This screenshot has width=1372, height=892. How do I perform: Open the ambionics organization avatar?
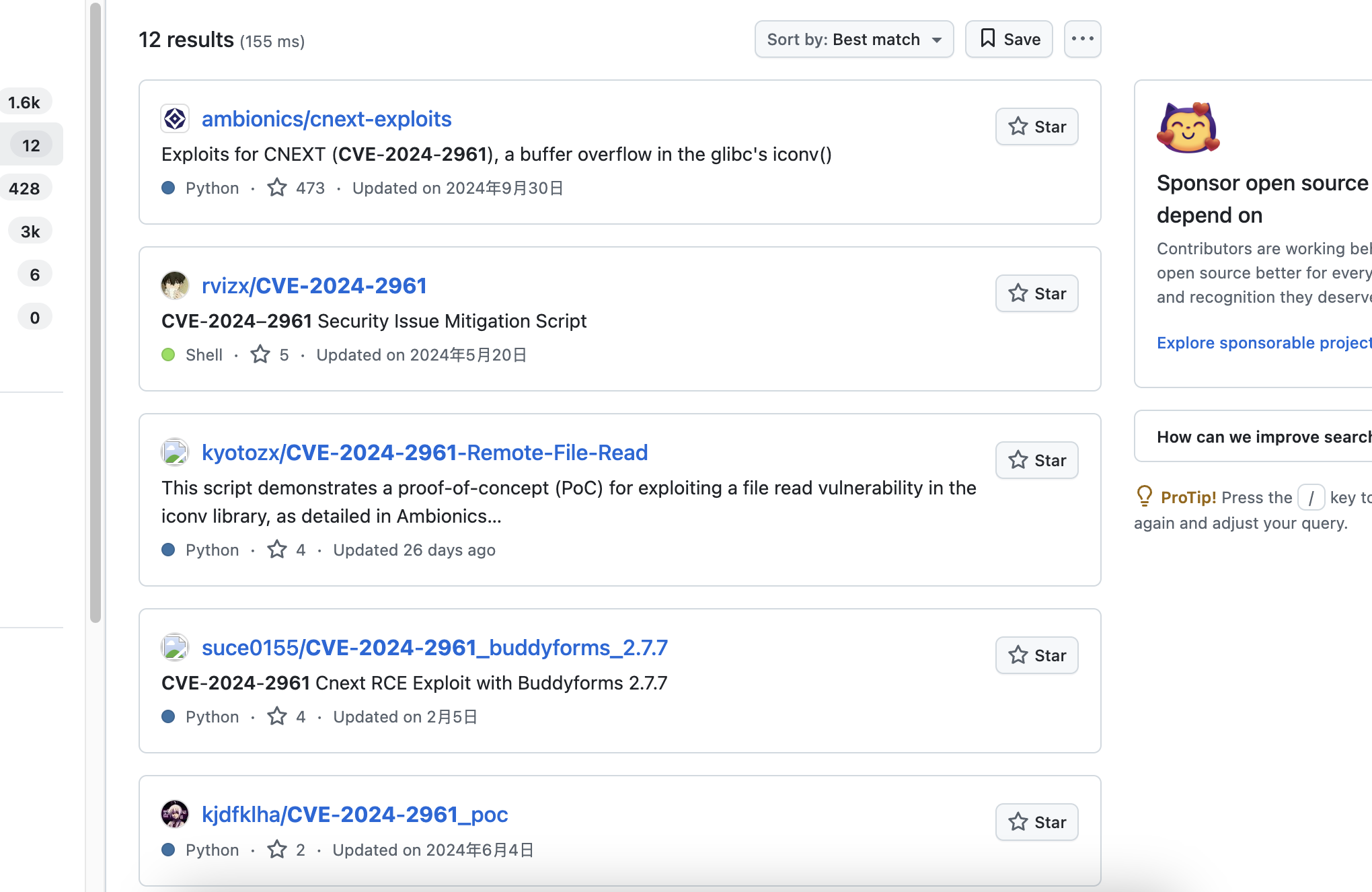(175, 119)
